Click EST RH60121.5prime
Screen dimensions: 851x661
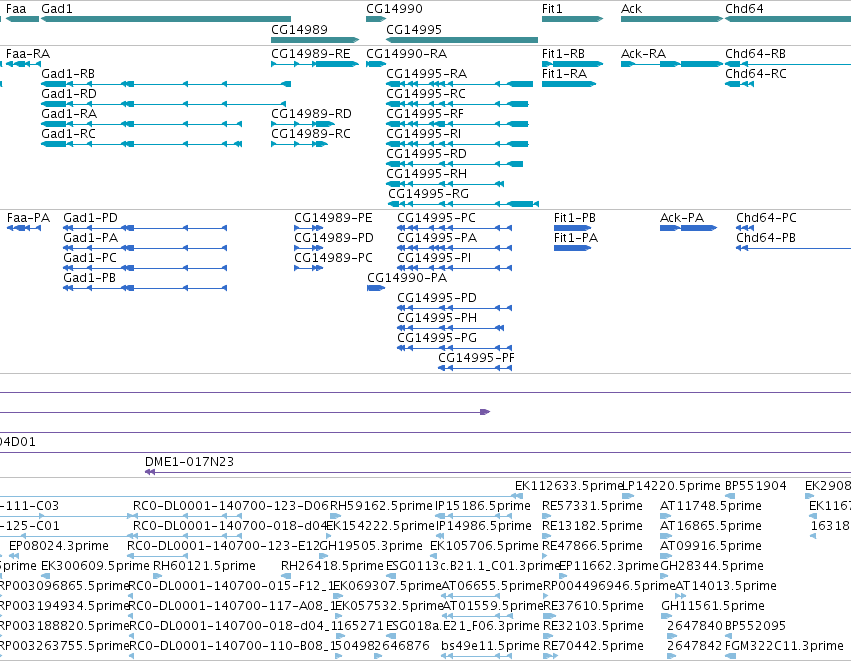(204, 566)
